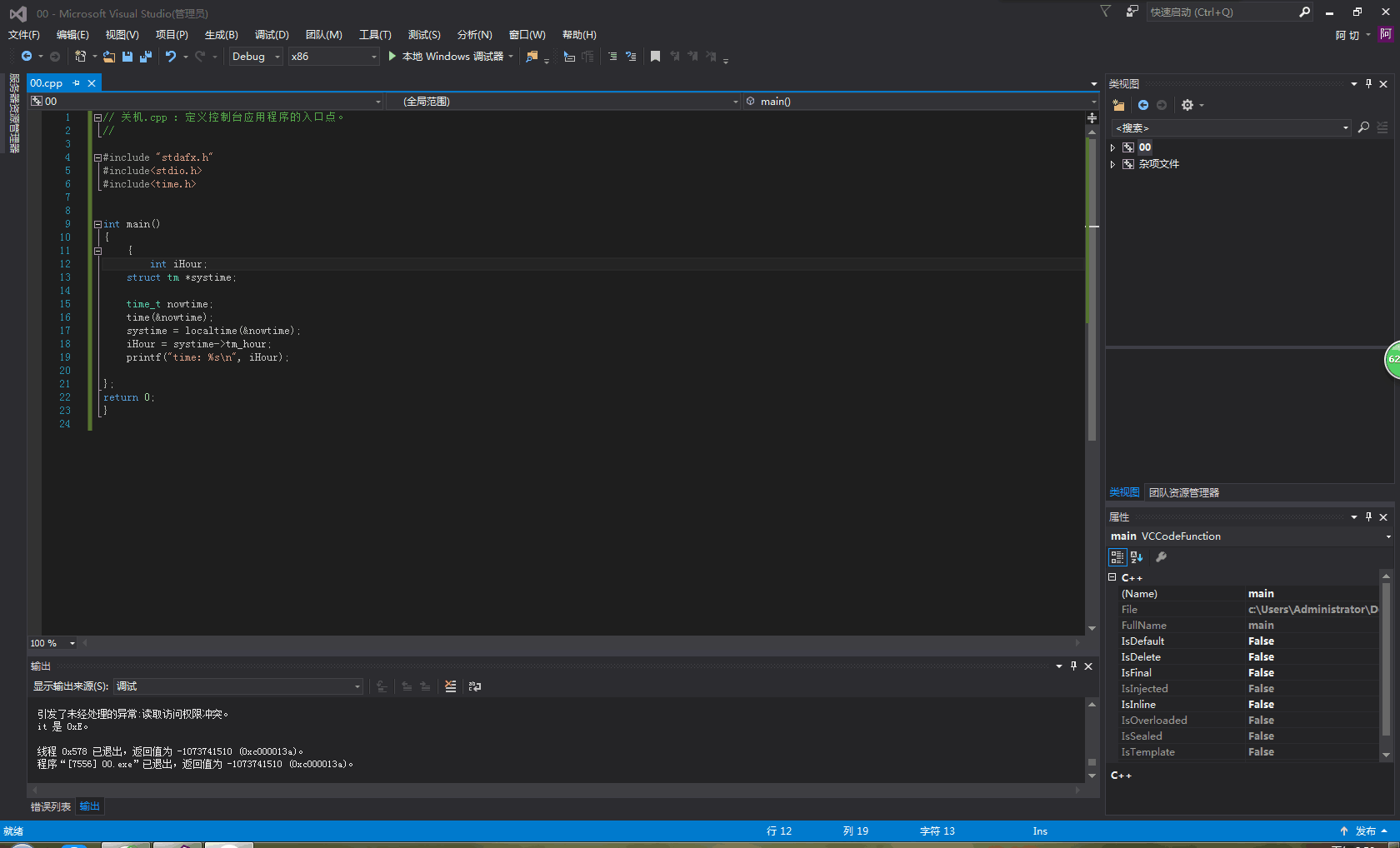This screenshot has width=1400, height=848.
Task: Select the (Name) property row
Action: point(1247,594)
